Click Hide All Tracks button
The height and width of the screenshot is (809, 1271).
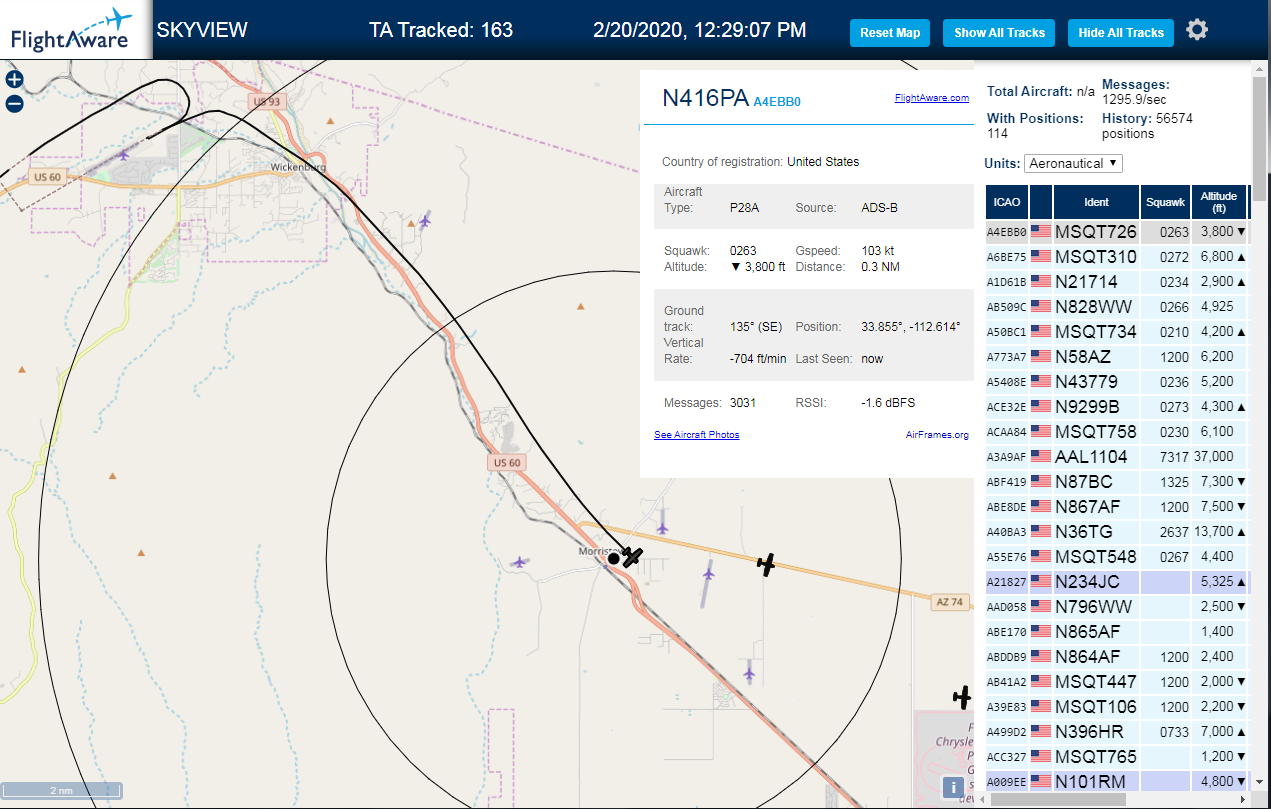click(x=1121, y=32)
